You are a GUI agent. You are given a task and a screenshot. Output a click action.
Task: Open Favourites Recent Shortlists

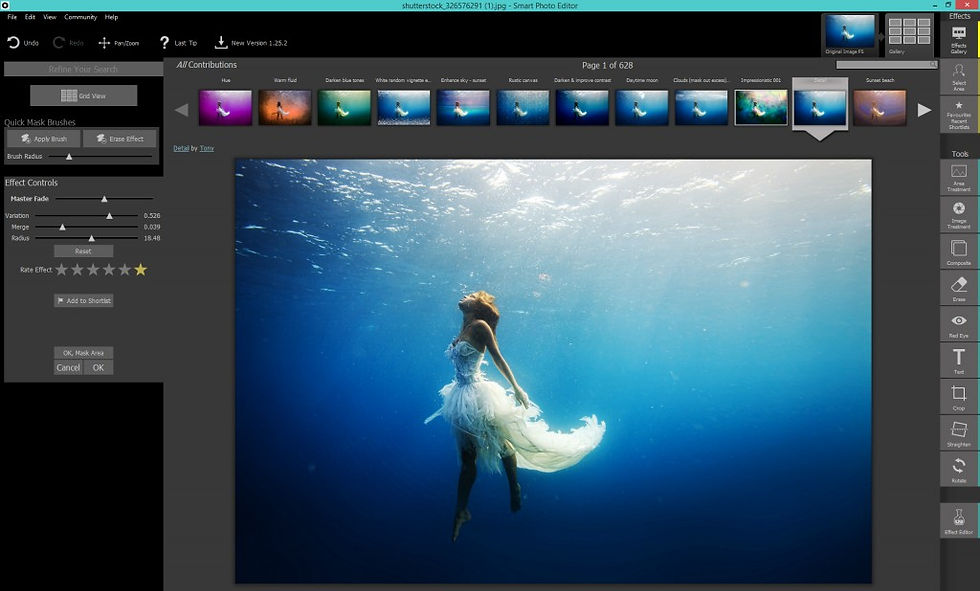click(959, 115)
